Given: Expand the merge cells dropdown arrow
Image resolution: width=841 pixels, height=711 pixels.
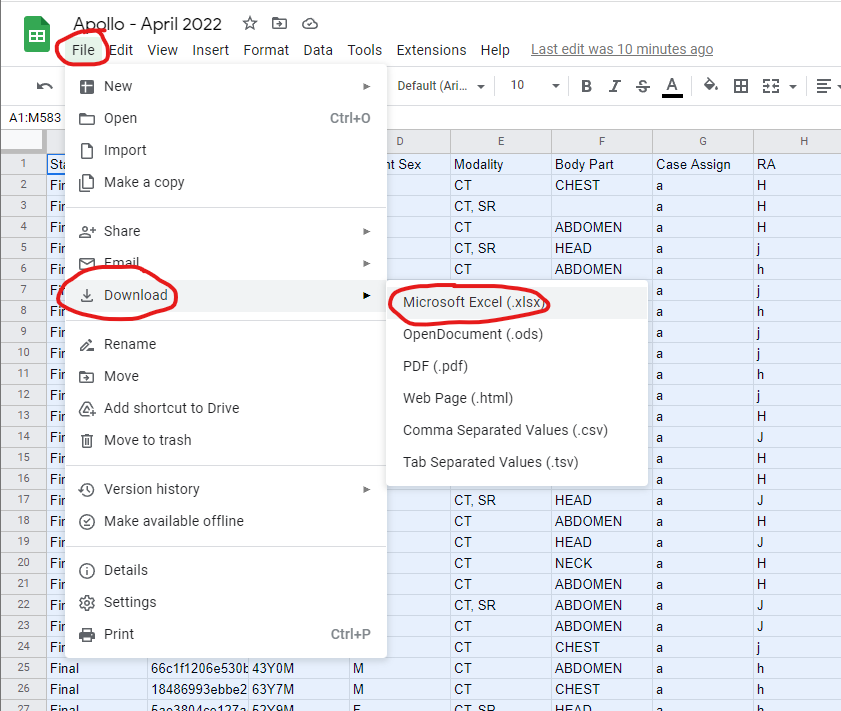Looking at the screenshot, I should [793, 86].
